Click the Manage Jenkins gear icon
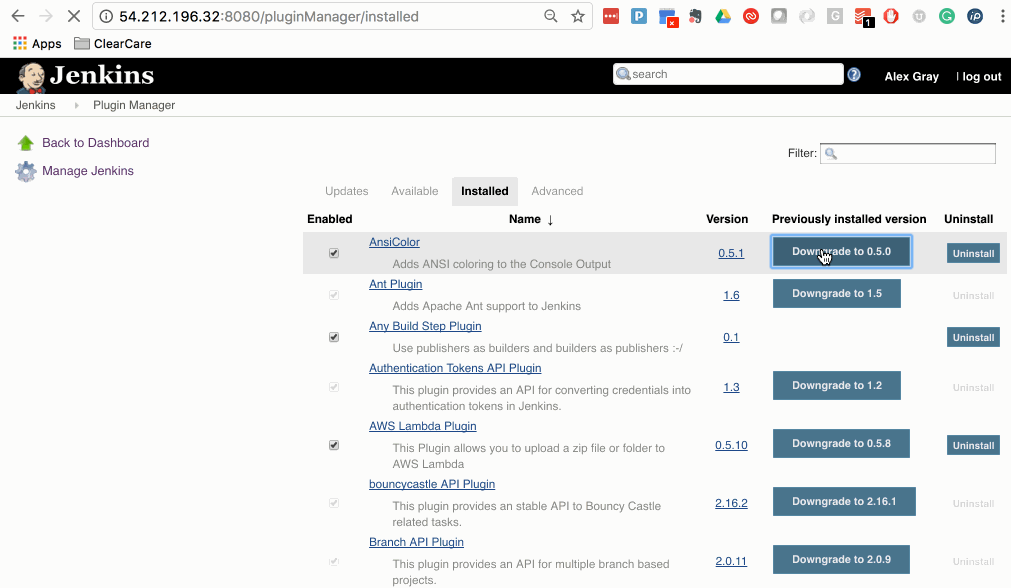This screenshot has width=1011, height=588. click(26, 171)
